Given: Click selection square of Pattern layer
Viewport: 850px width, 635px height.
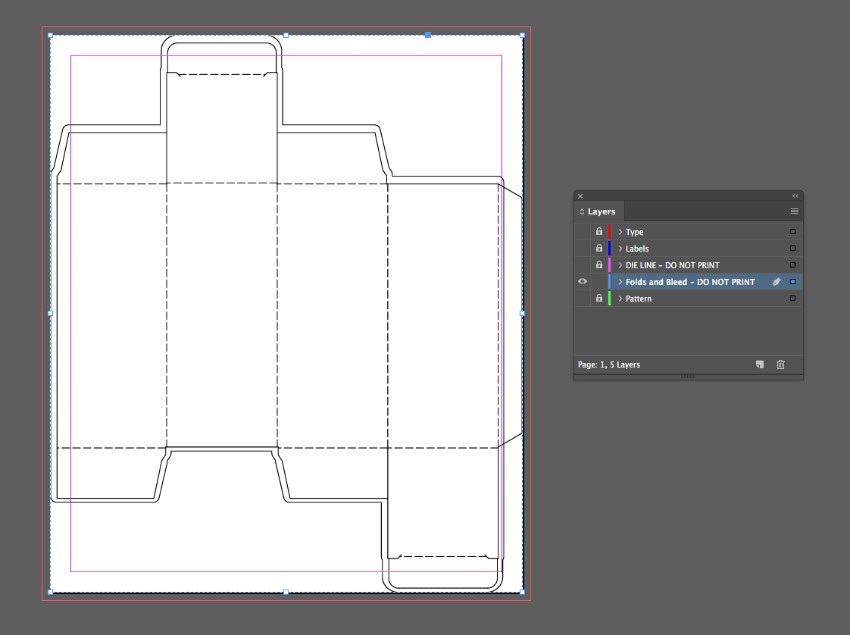Looking at the screenshot, I should (x=793, y=299).
